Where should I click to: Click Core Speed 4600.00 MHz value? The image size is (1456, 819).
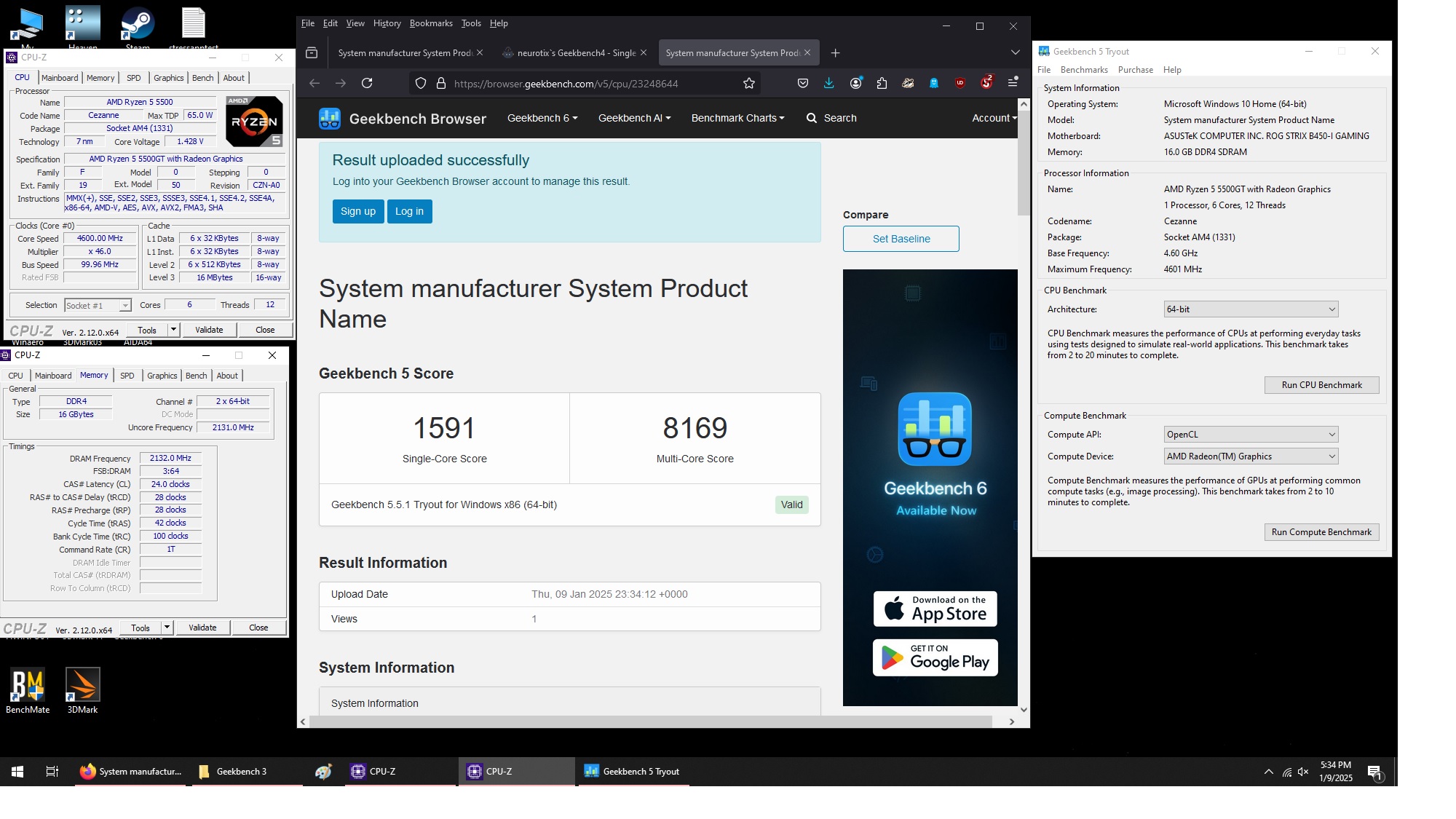tap(100, 239)
